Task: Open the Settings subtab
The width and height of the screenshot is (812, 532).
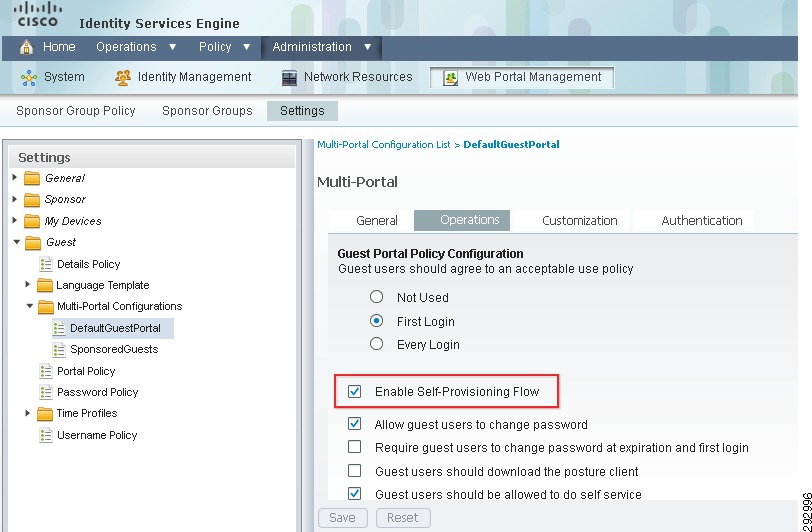Action: [x=302, y=111]
